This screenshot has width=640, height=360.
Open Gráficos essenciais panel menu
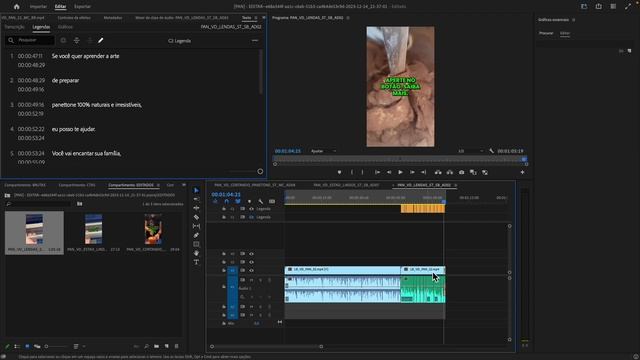(x=573, y=20)
